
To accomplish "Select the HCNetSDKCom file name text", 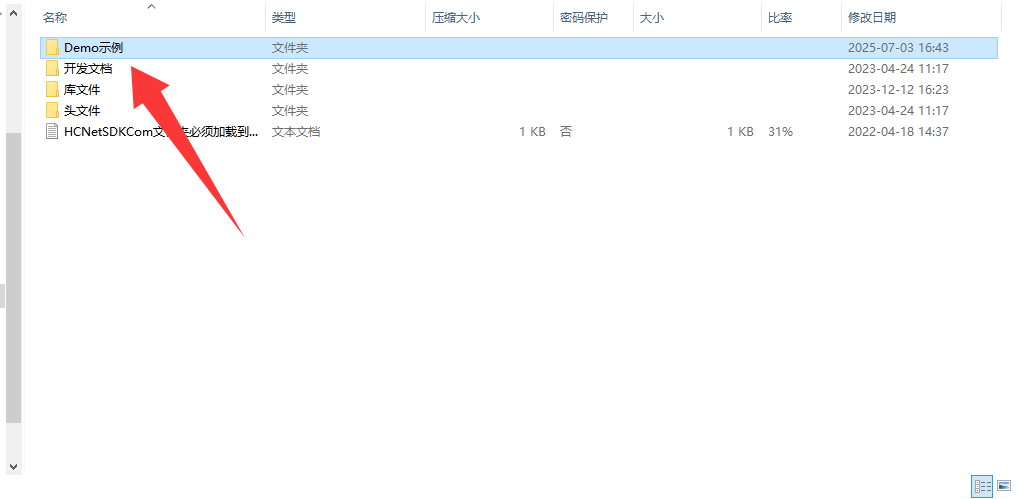I will (x=160, y=132).
